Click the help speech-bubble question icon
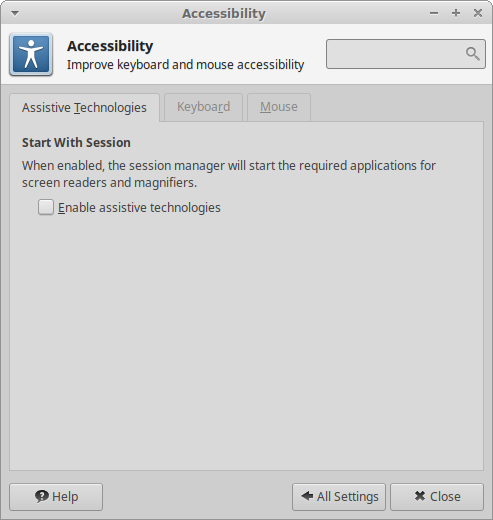493x520 pixels. click(42, 496)
